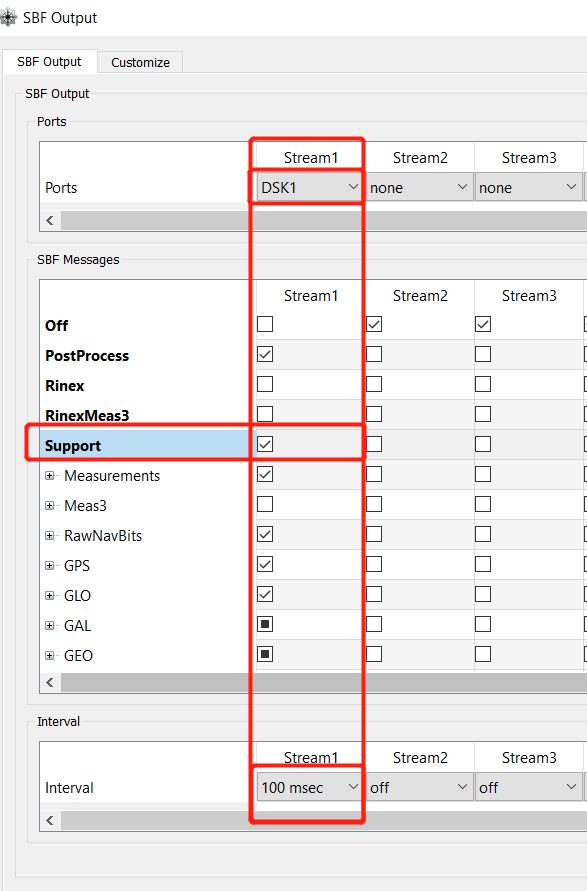Toggle Support checkbox in Stream1 column
Viewport: 587px width, 891px height.
[x=265, y=444]
